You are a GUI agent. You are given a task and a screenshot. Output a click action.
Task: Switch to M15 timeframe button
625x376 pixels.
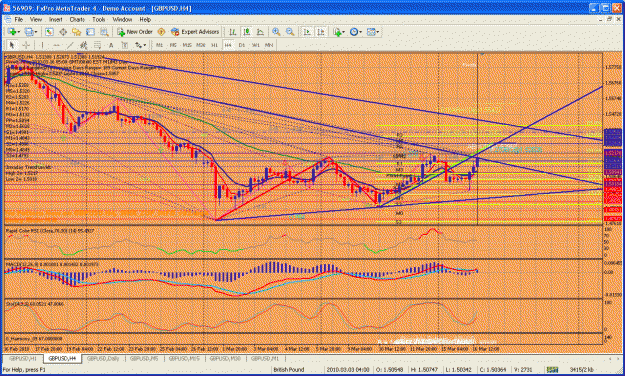point(187,45)
